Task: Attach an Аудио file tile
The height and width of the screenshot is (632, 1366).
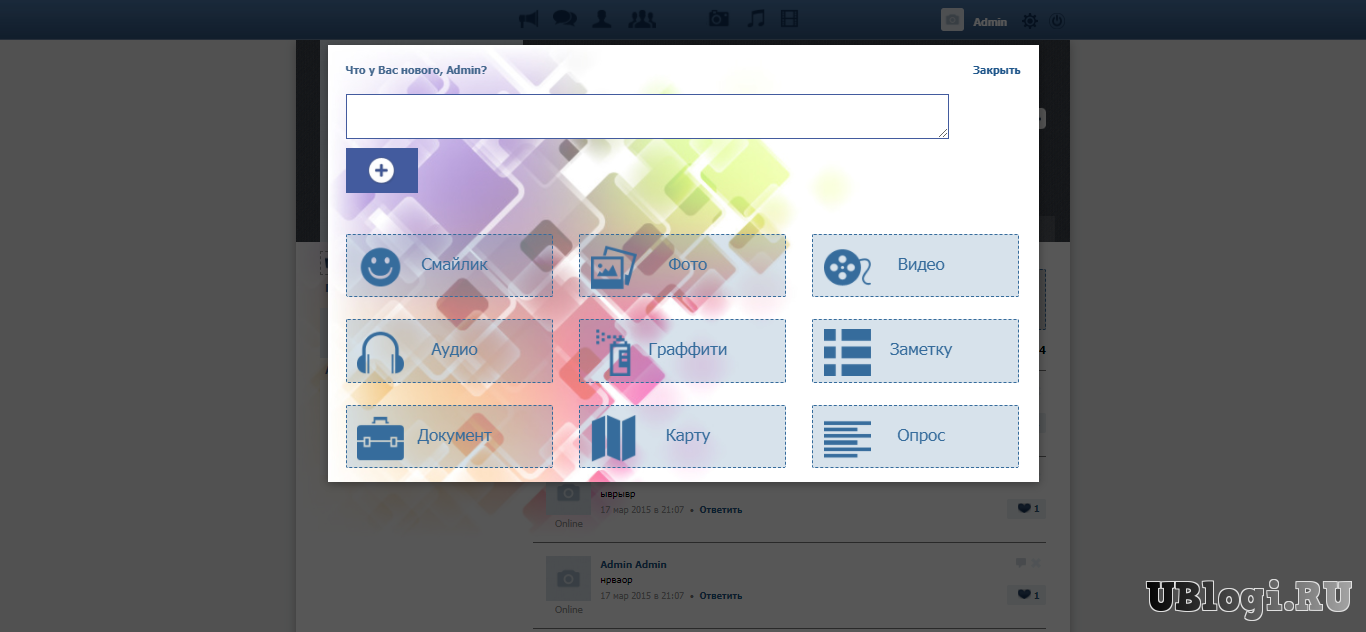Action: (x=449, y=351)
